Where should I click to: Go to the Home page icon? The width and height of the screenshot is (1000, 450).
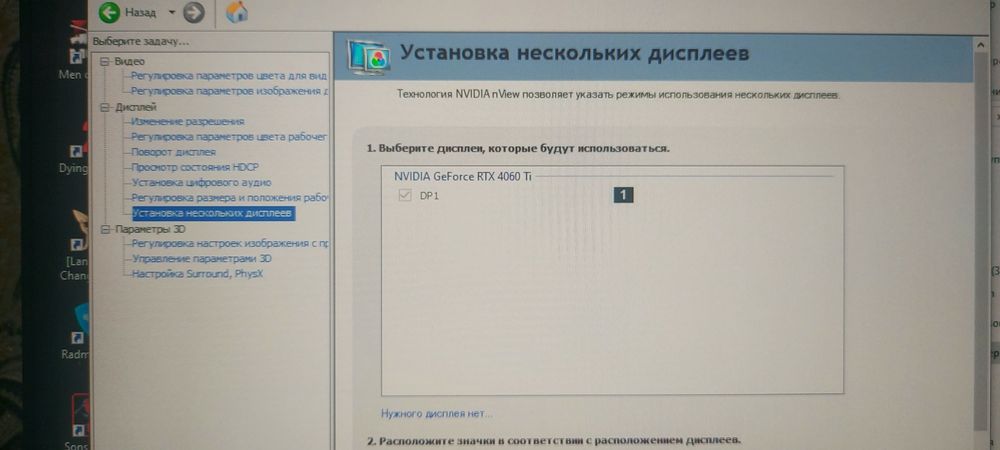click(237, 12)
